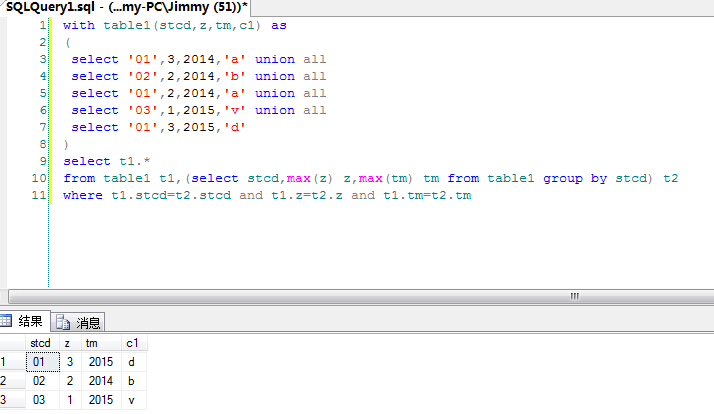The height and width of the screenshot is (414, 714).
Task: Click 'group' keyword on line 10
Action: pyautogui.click(x=563, y=179)
